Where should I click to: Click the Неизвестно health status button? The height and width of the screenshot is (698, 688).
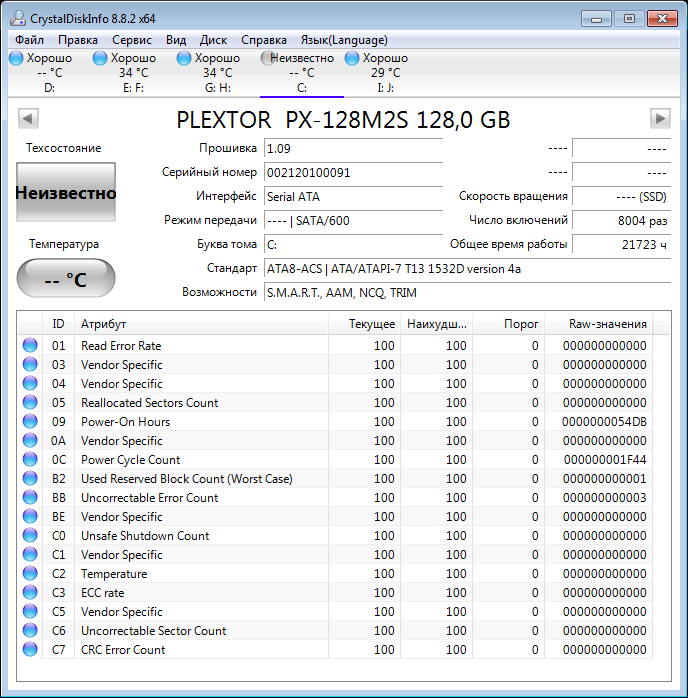coord(66,192)
